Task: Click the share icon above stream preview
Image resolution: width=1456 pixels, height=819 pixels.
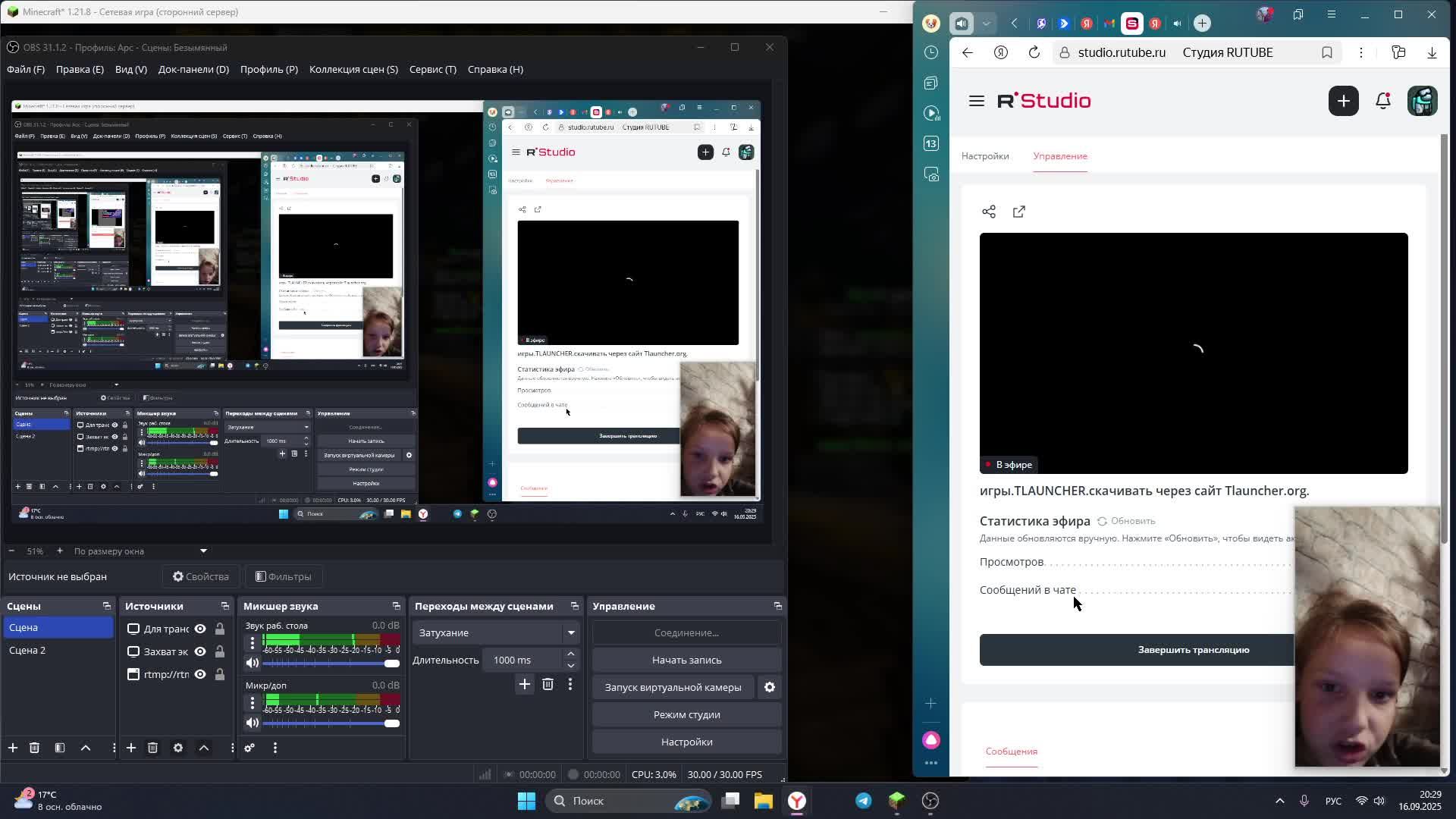Action: click(x=989, y=212)
